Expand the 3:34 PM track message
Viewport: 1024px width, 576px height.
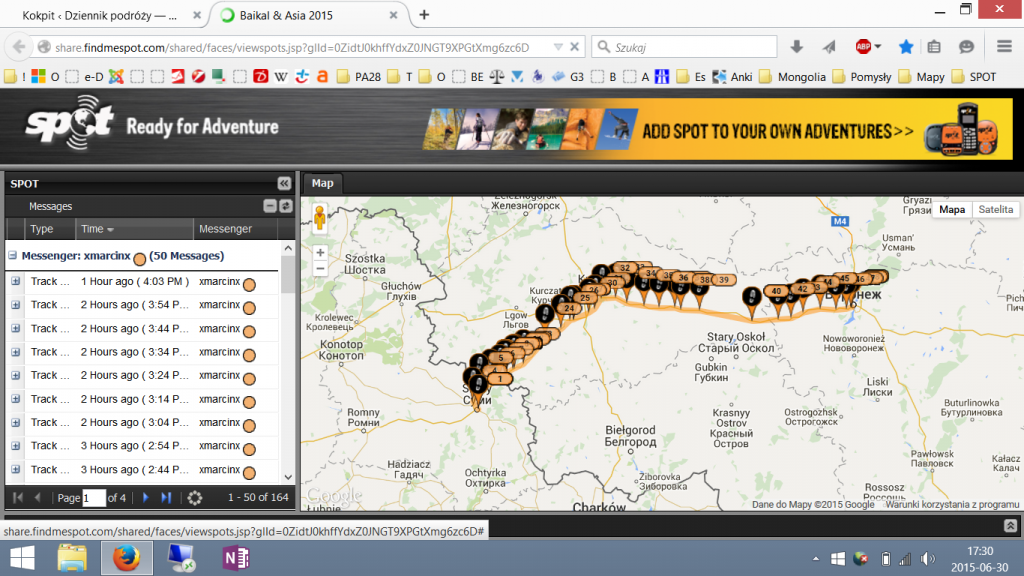coord(16,352)
